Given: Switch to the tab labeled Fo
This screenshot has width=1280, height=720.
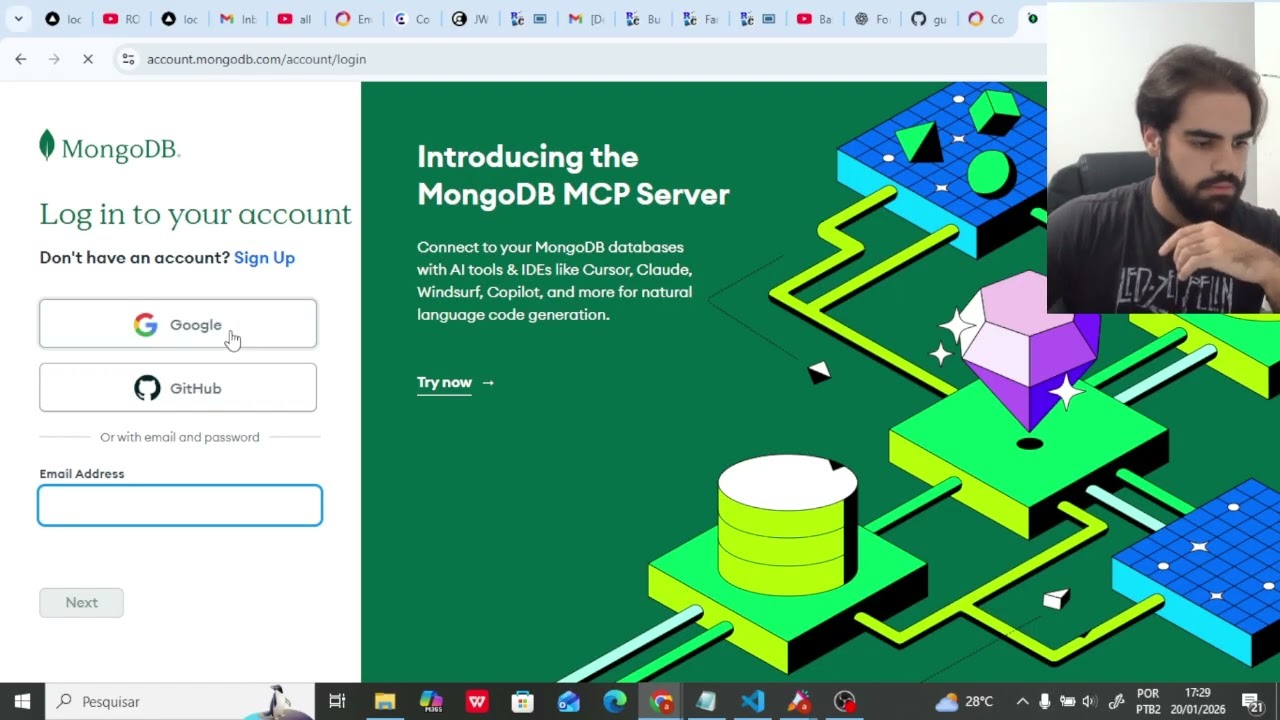Looking at the screenshot, I should (871, 19).
